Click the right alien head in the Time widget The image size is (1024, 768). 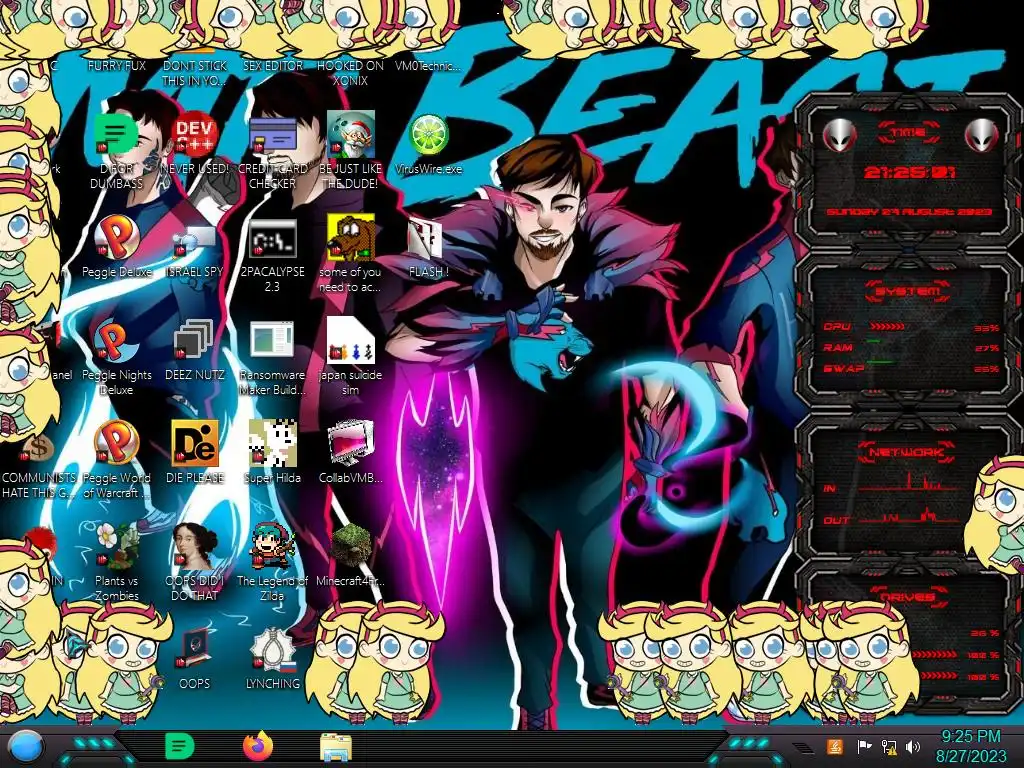tap(982, 135)
